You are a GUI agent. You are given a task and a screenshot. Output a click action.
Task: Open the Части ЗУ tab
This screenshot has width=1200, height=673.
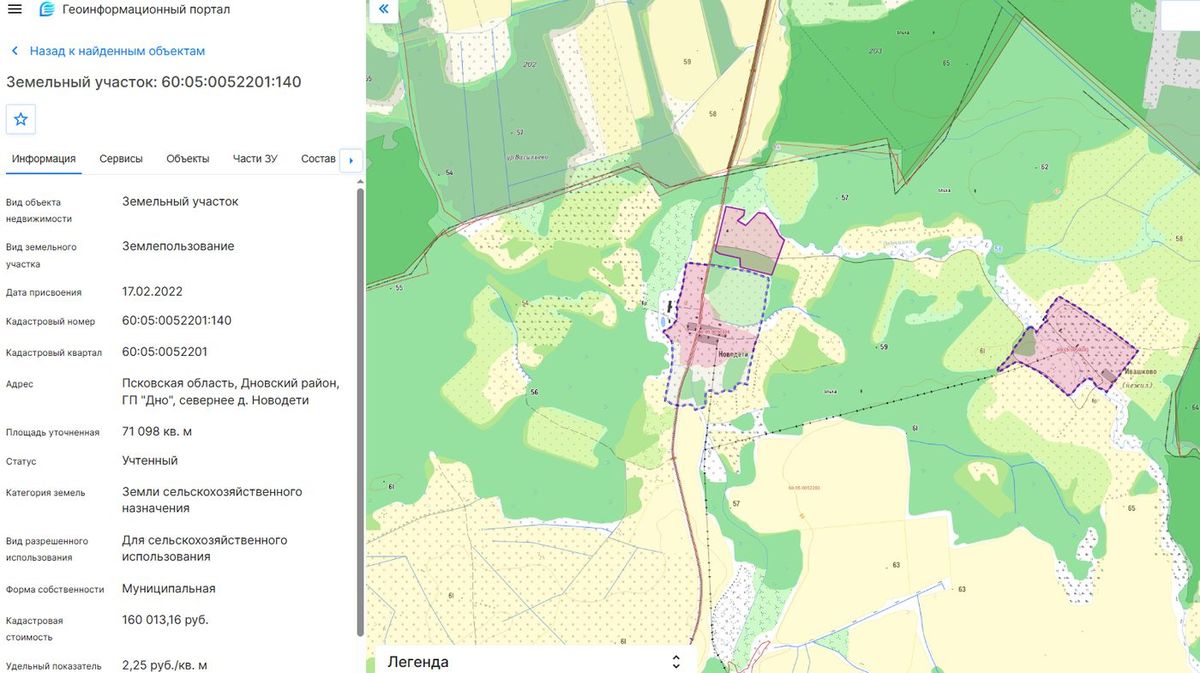(x=255, y=159)
